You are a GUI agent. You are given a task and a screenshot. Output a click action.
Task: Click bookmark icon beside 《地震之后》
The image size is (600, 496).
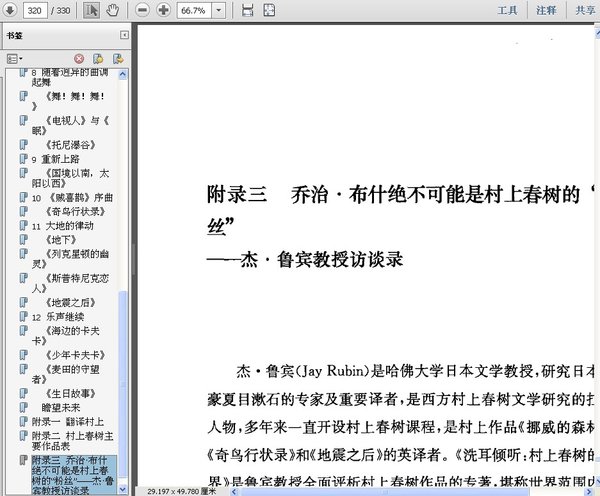tap(24, 302)
